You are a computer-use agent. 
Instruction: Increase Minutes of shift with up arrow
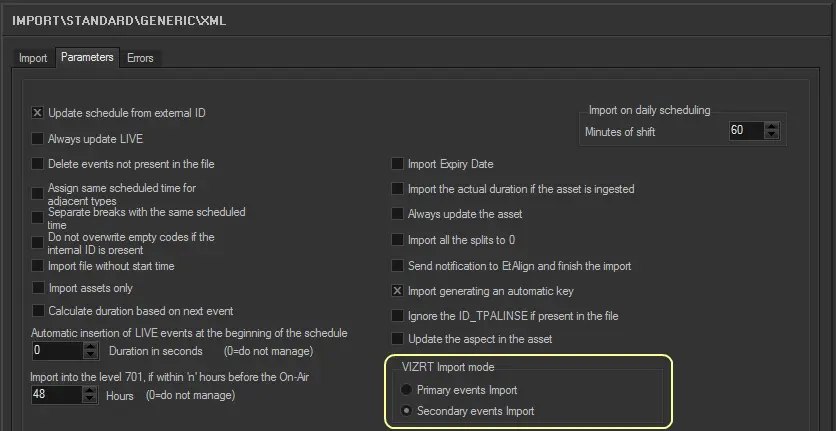tap(771, 127)
